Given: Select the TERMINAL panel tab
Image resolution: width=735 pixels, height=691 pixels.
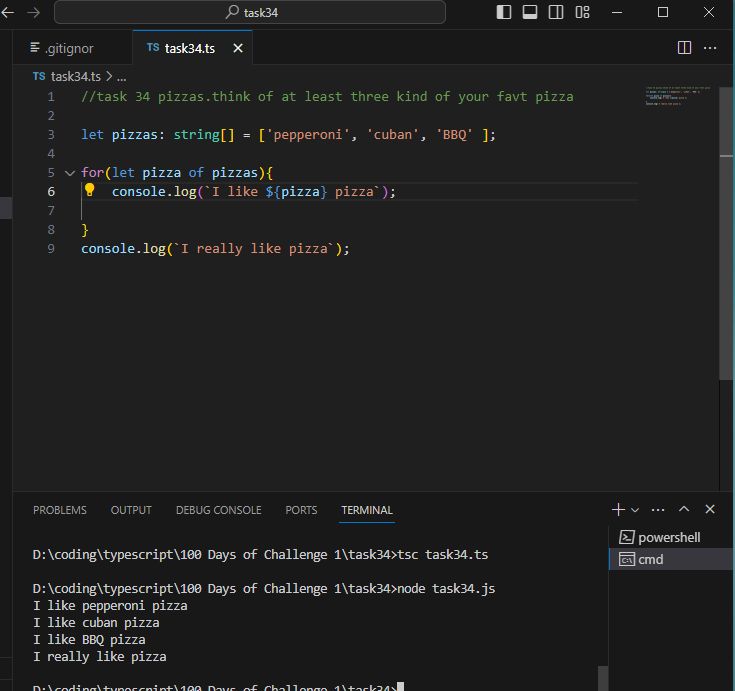Looking at the screenshot, I should 367,510.
